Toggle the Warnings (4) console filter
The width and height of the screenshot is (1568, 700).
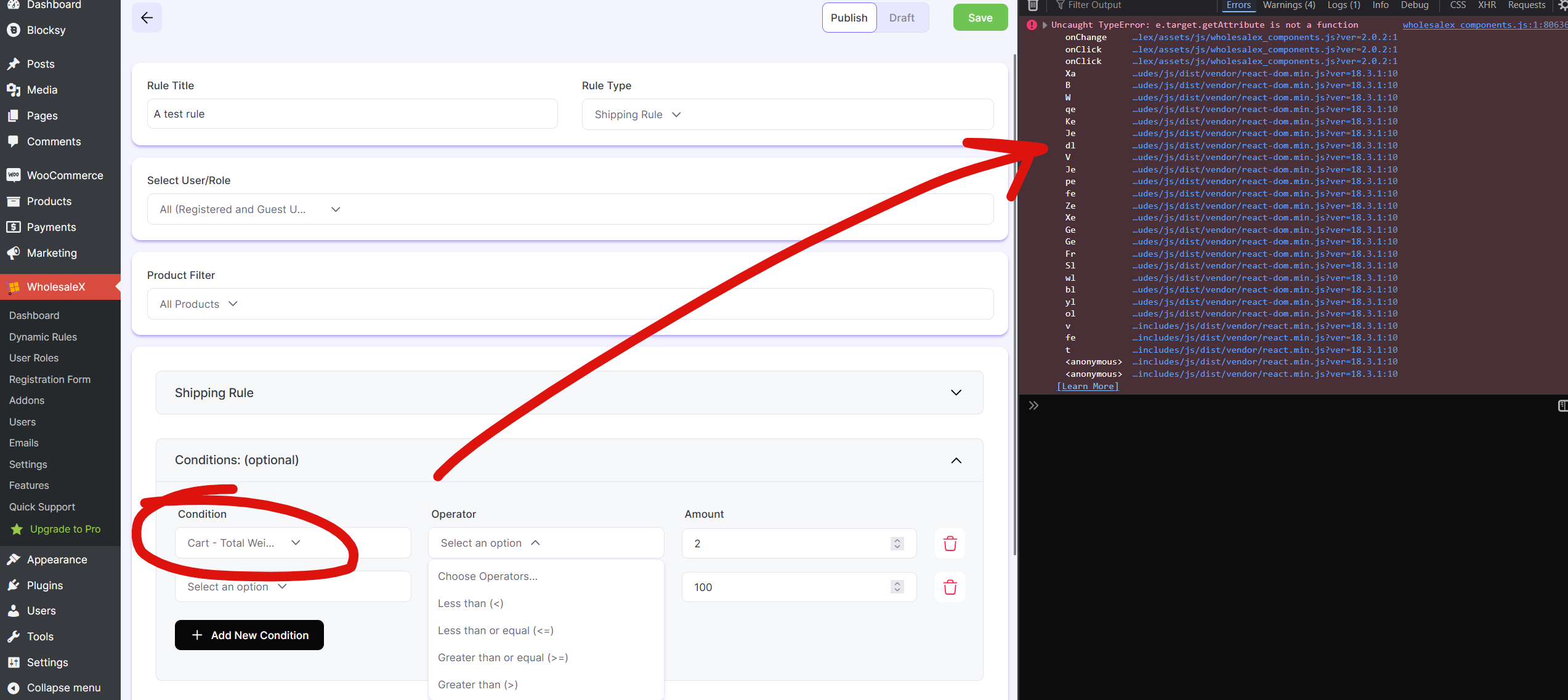(1289, 5)
